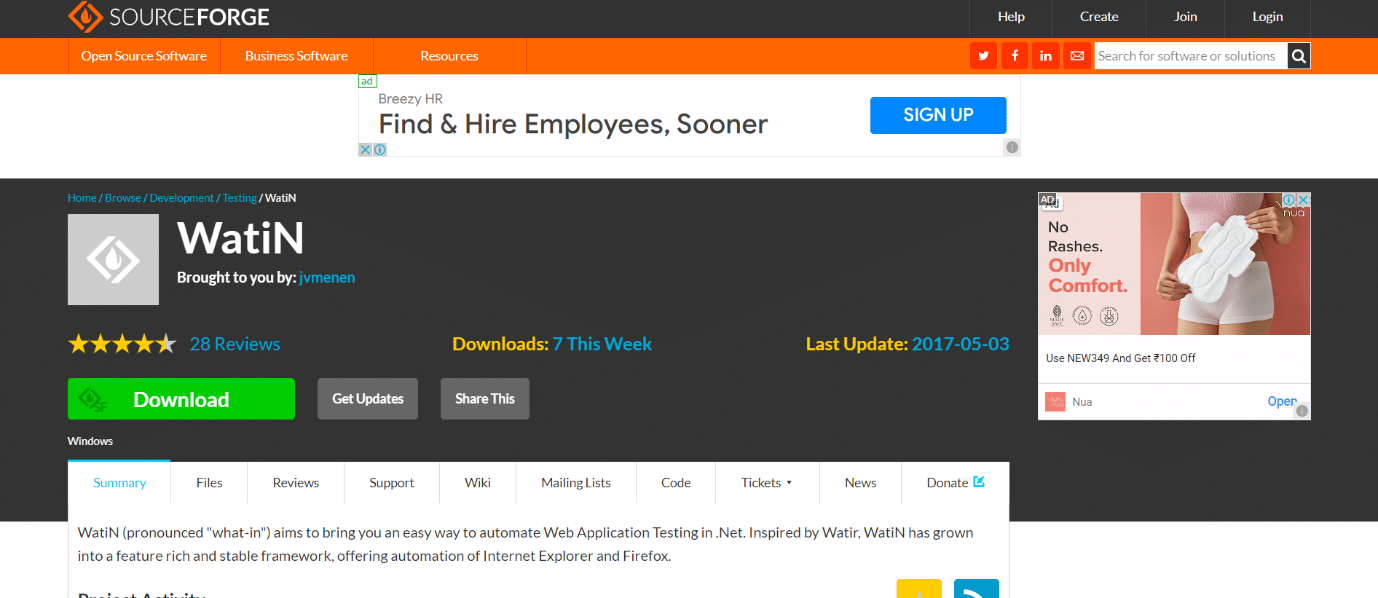This screenshot has width=1378, height=598.
Task: Click the search for software input field
Action: 1190,56
